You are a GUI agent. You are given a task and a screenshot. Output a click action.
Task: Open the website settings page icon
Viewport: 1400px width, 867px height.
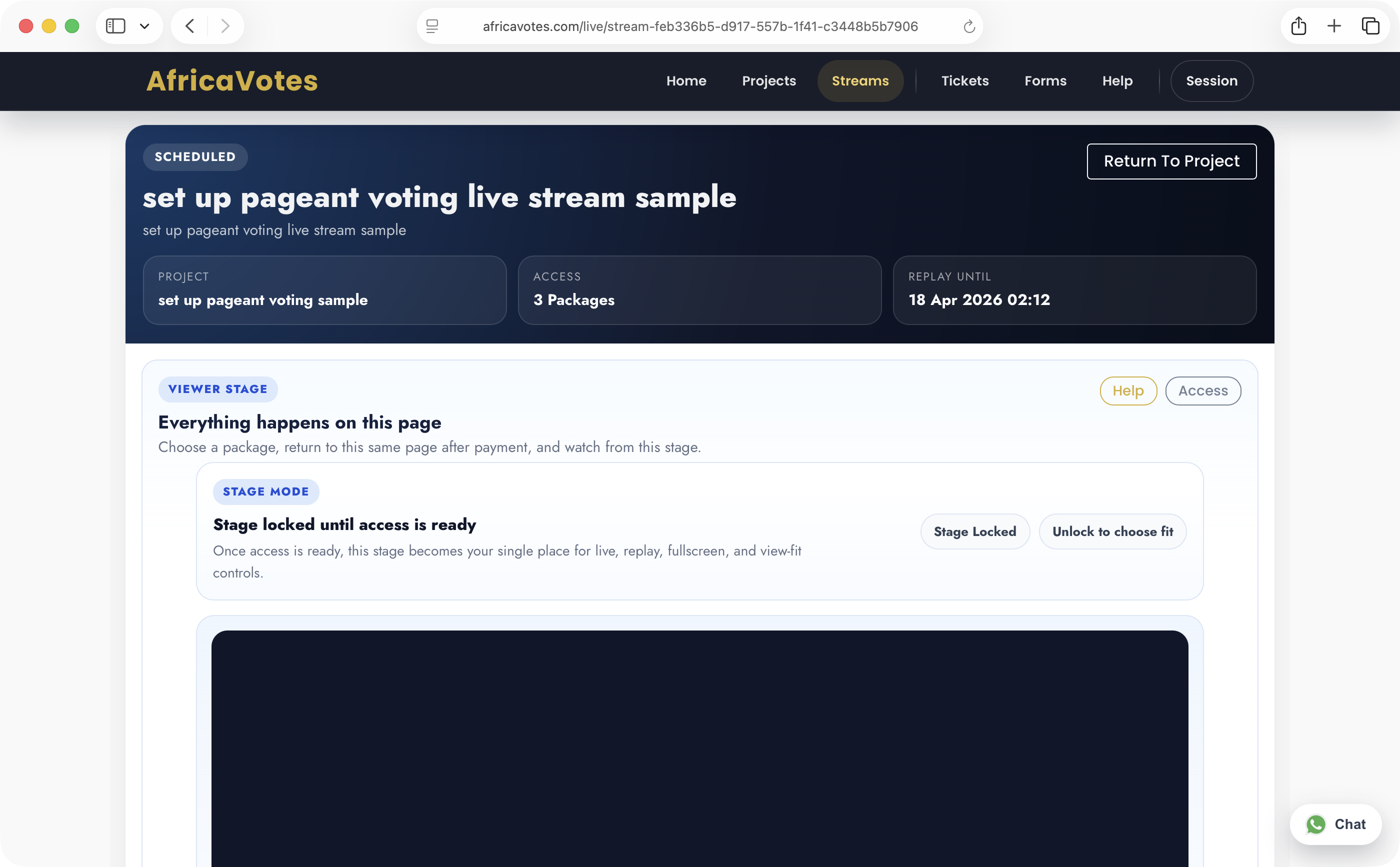tap(431, 26)
